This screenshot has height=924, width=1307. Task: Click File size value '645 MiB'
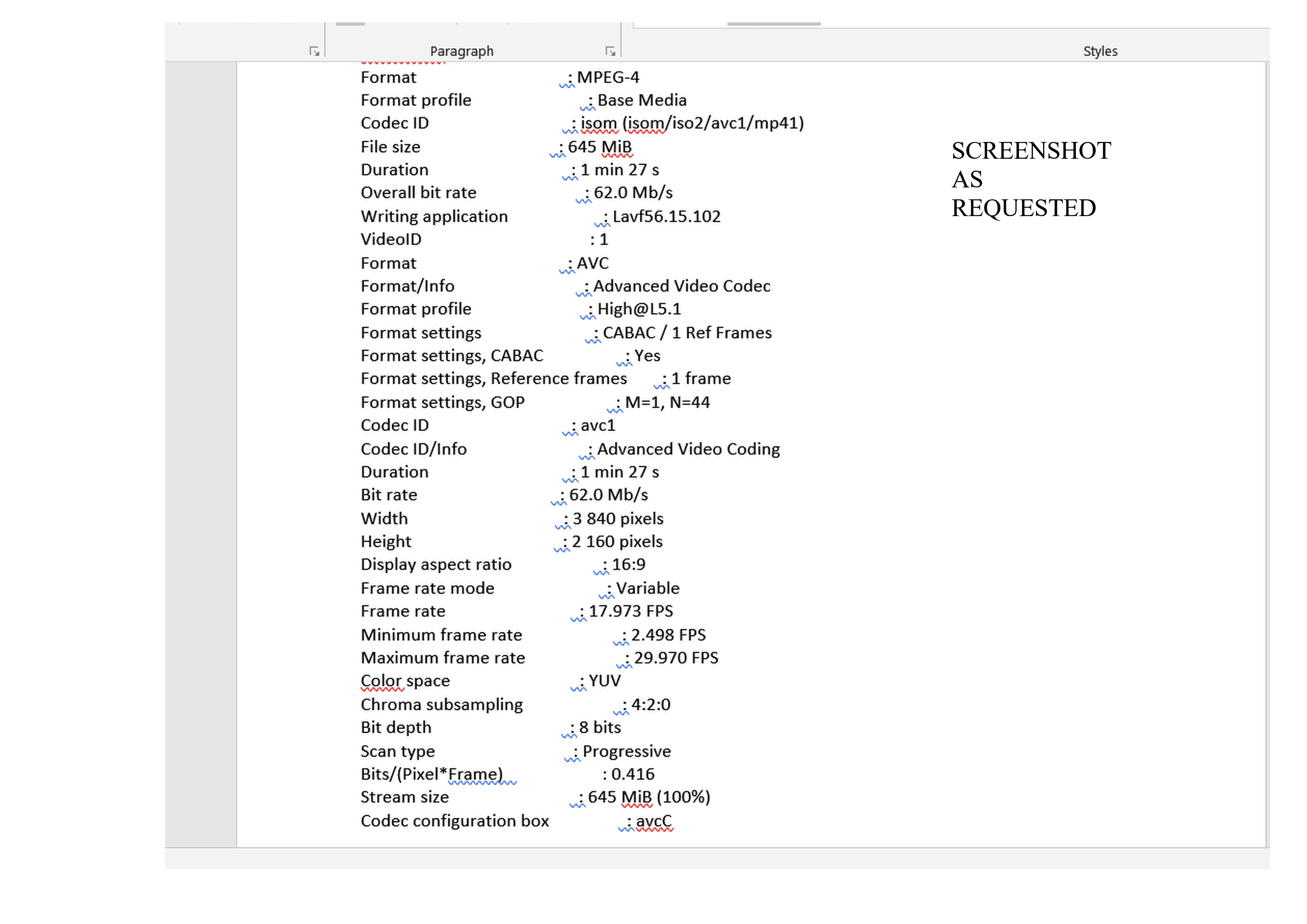tap(600, 147)
